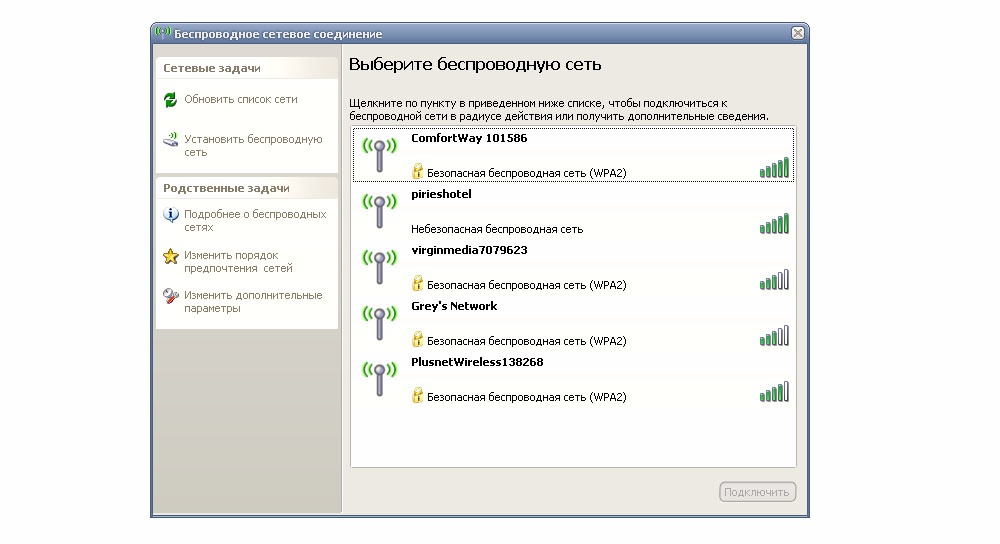Click WPA2 security text under ComfortWay 101586
This screenshot has width=1000, height=544.
[x=527, y=173]
